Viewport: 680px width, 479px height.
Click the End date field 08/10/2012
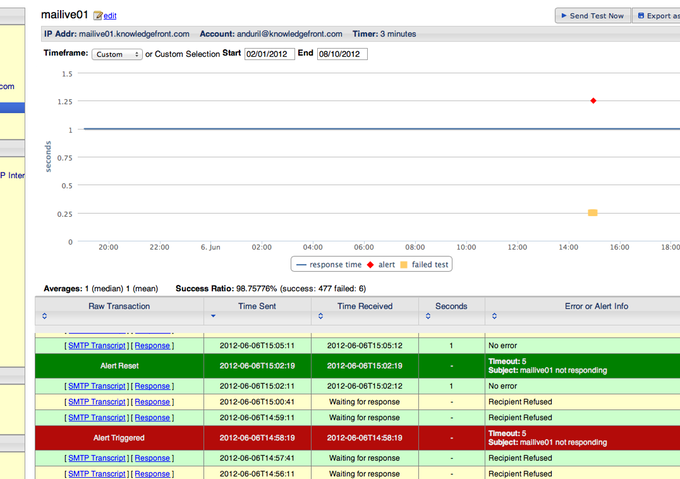coord(342,54)
